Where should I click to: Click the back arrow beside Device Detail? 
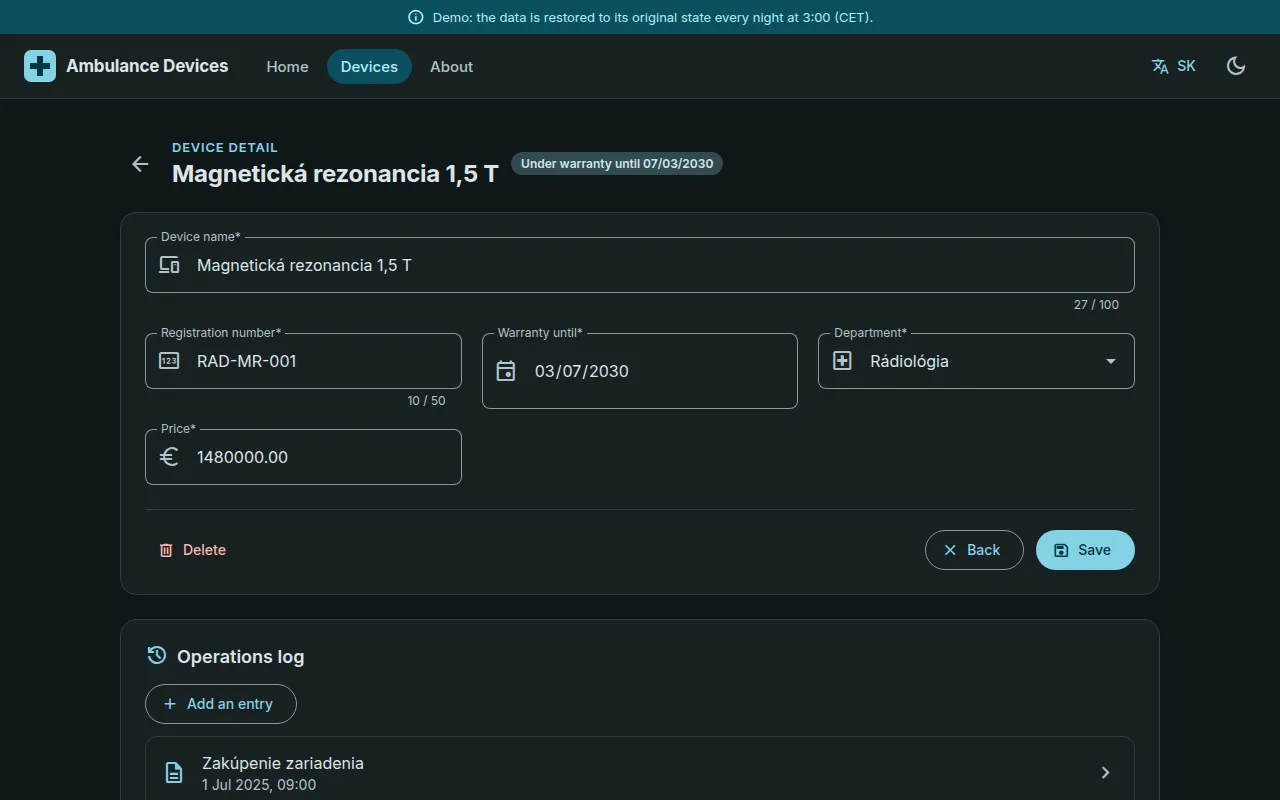click(140, 164)
